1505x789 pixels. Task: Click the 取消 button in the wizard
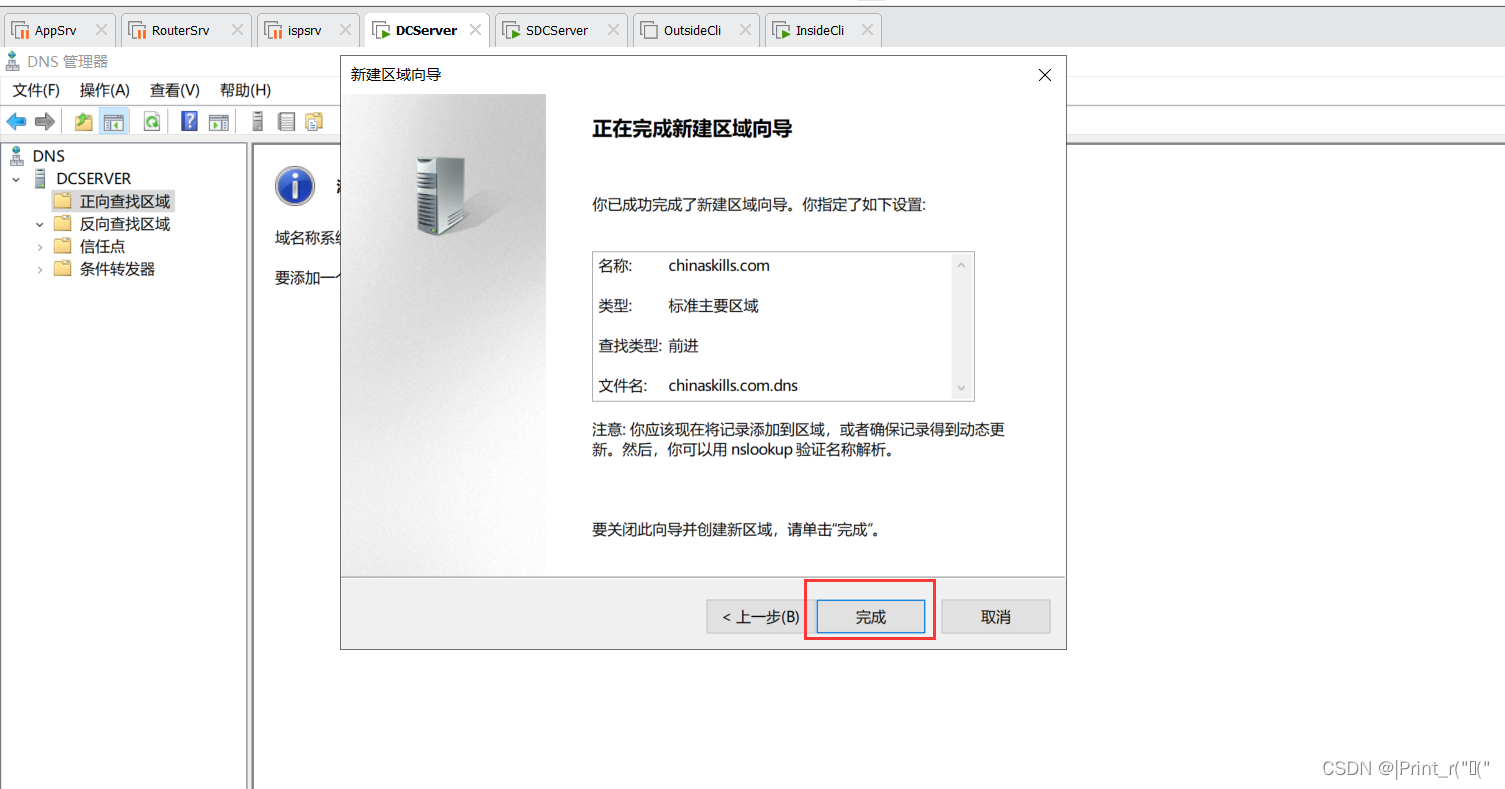coord(995,616)
